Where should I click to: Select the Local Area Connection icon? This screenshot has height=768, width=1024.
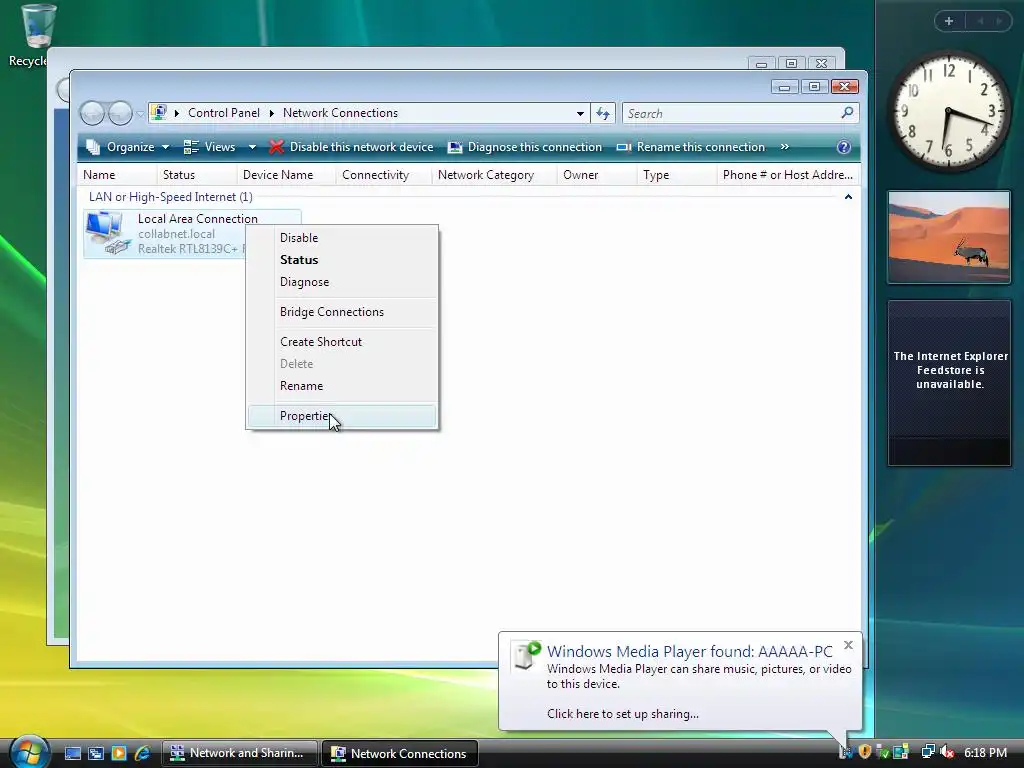pos(106,233)
